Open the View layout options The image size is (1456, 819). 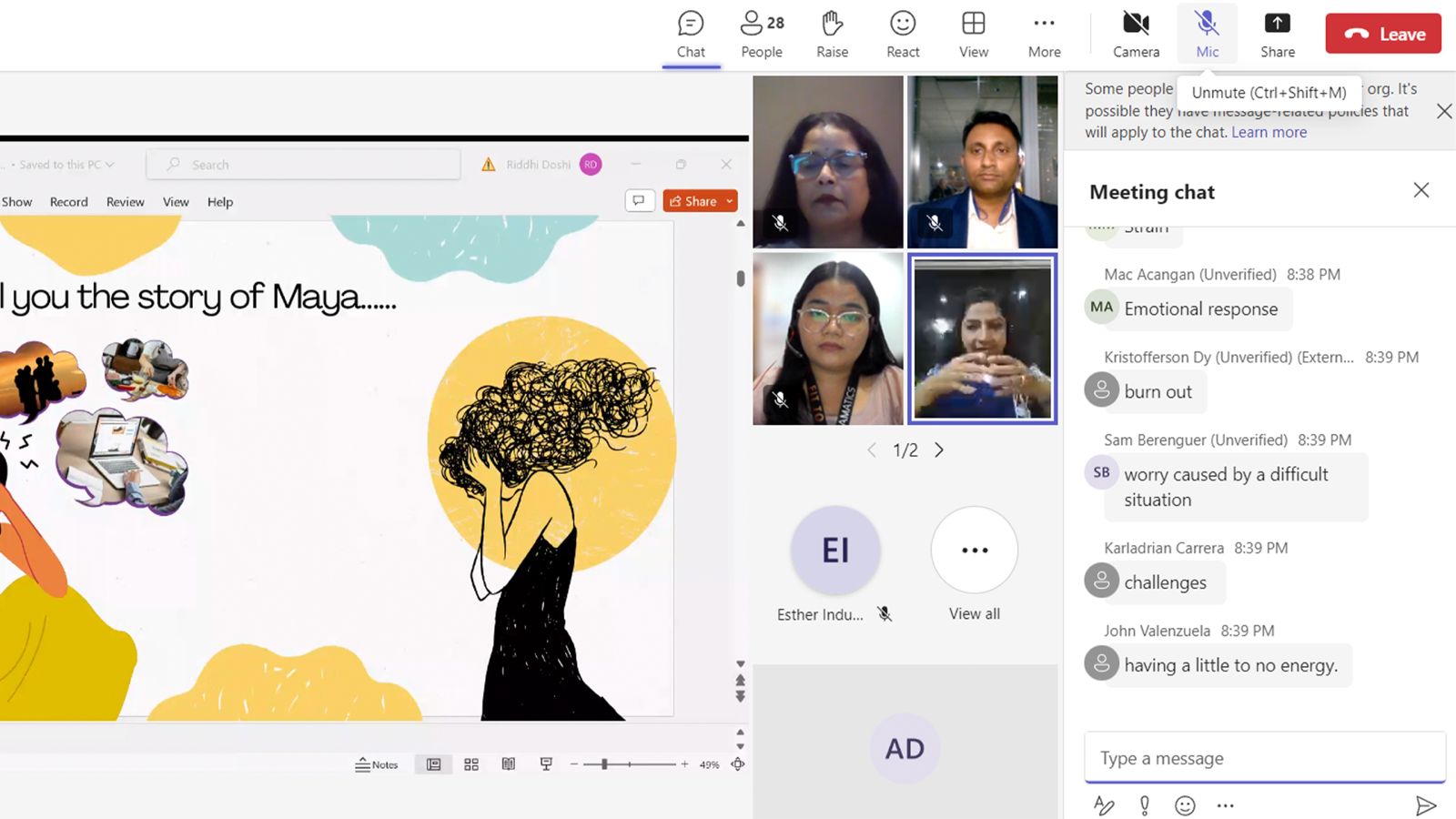tap(973, 34)
